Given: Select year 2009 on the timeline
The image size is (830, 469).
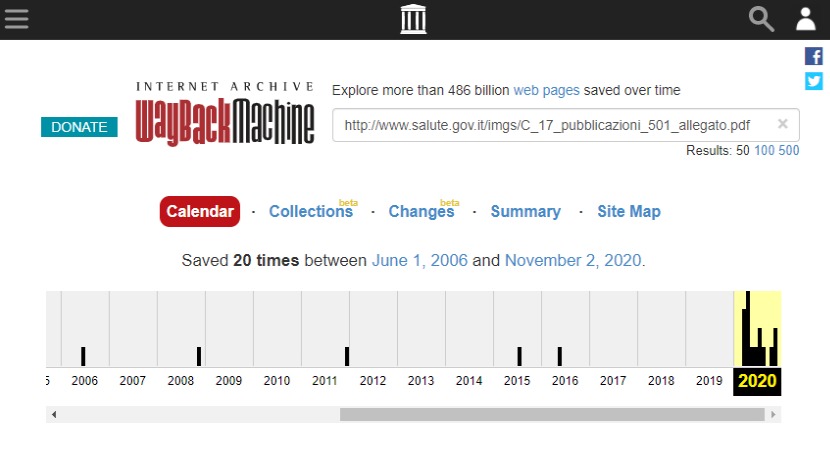Looking at the screenshot, I should click(229, 381).
